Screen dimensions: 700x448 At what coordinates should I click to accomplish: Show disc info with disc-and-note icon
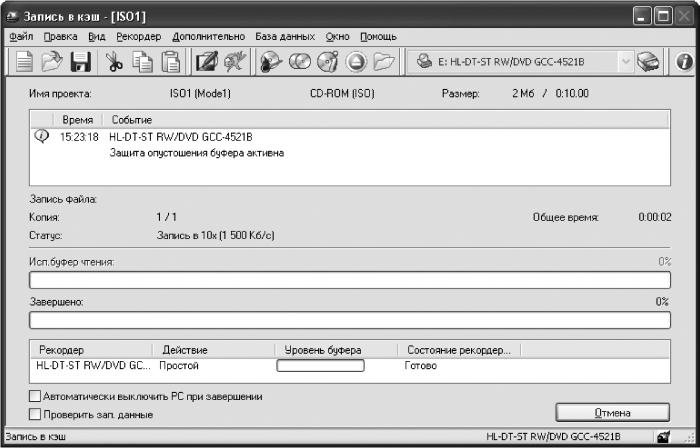[328, 62]
